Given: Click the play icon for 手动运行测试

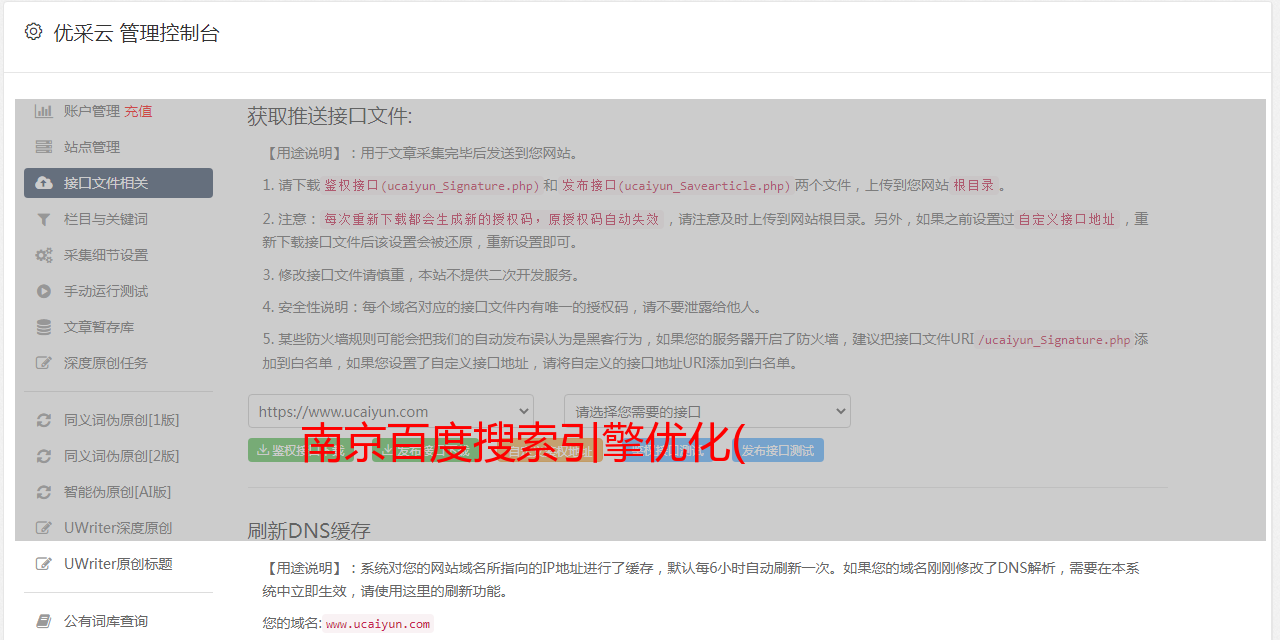Looking at the screenshot, I should click(x=44, y=291).
